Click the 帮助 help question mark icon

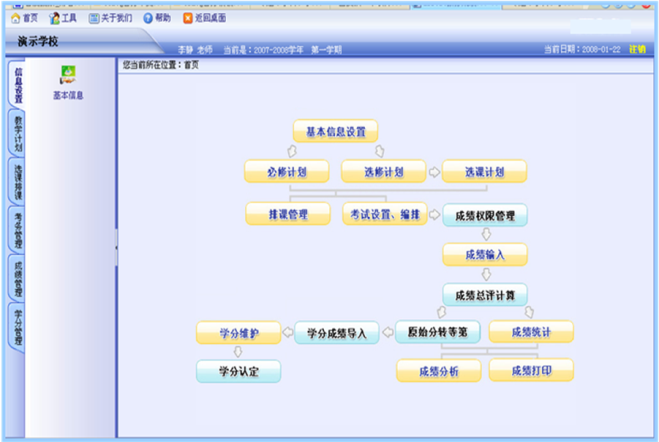[148, 18]
